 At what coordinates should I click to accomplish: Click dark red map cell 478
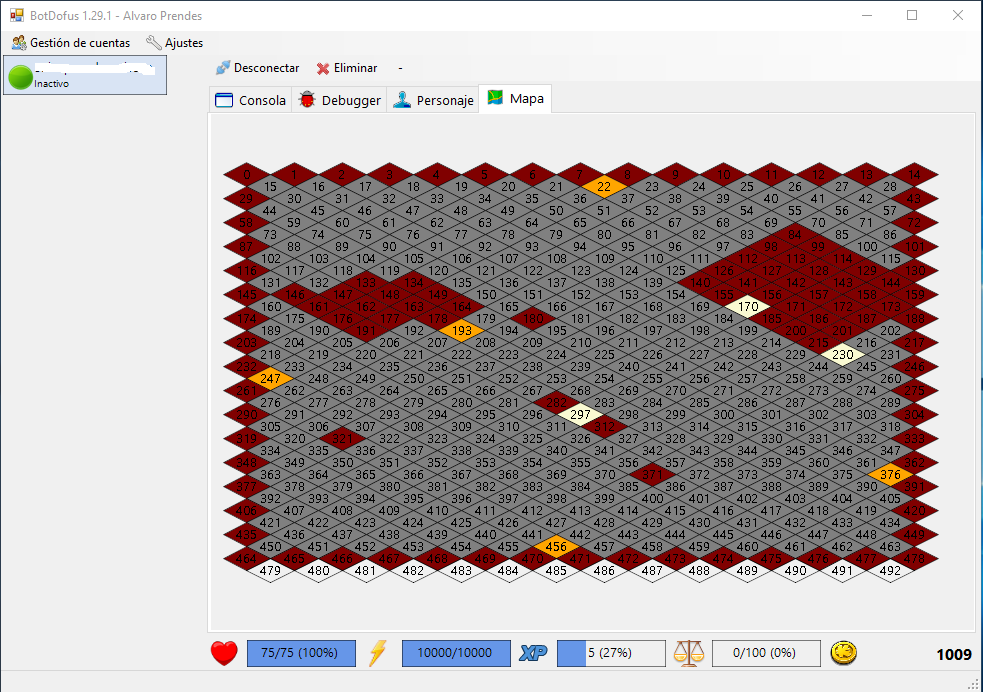(915, 558)
